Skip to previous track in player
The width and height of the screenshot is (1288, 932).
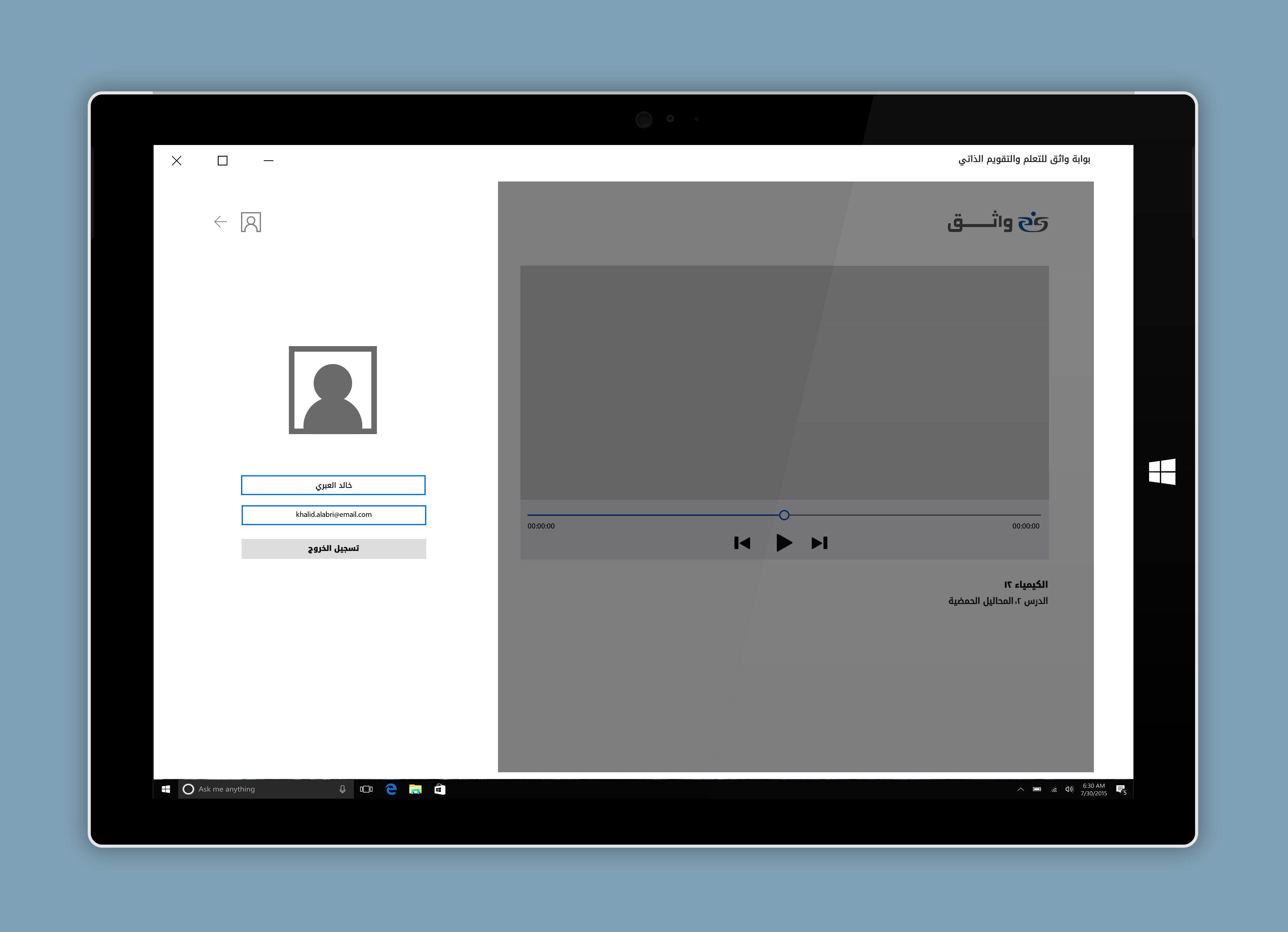tap(742, 543)
